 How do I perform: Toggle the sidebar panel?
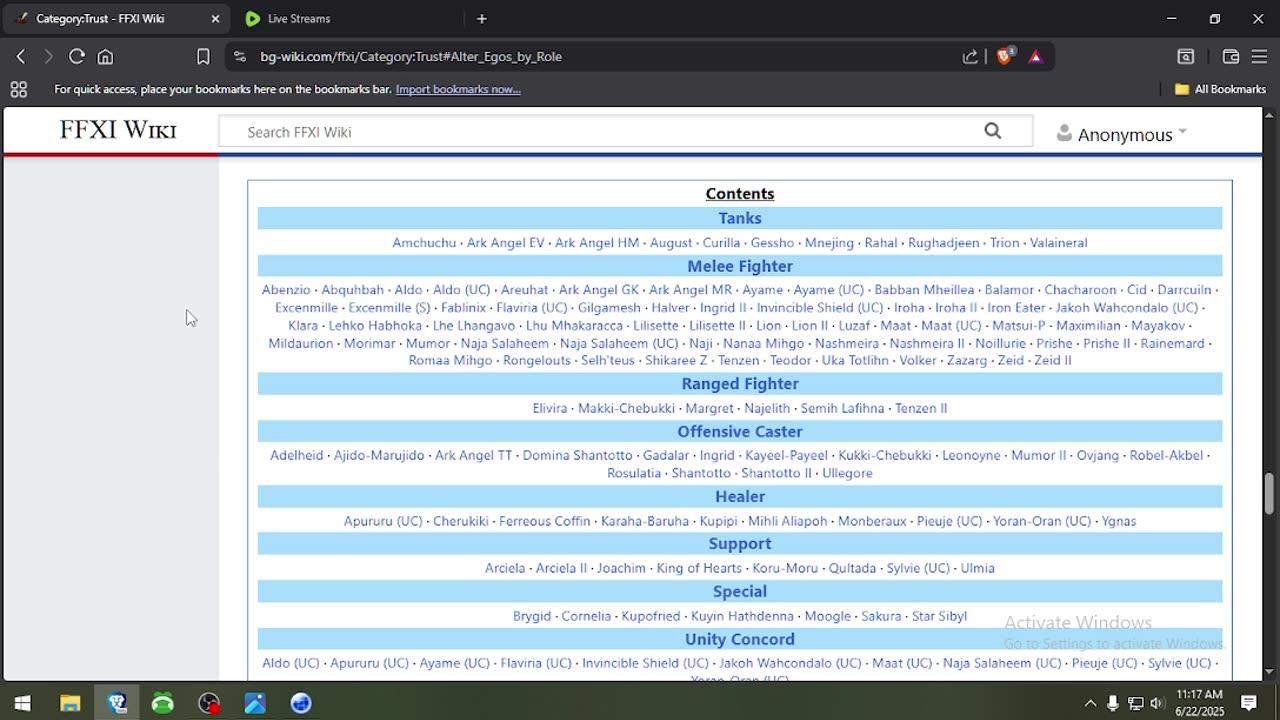[1185, 57]
